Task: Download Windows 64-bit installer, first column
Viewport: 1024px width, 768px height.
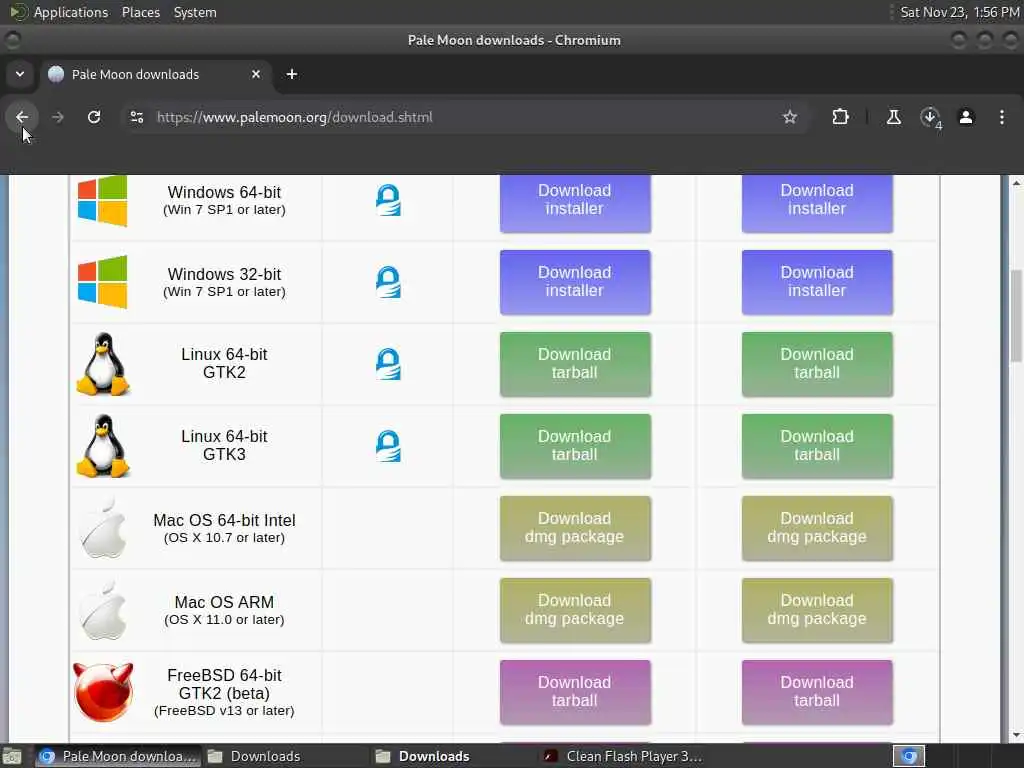Action: click(x=575, y=202)
